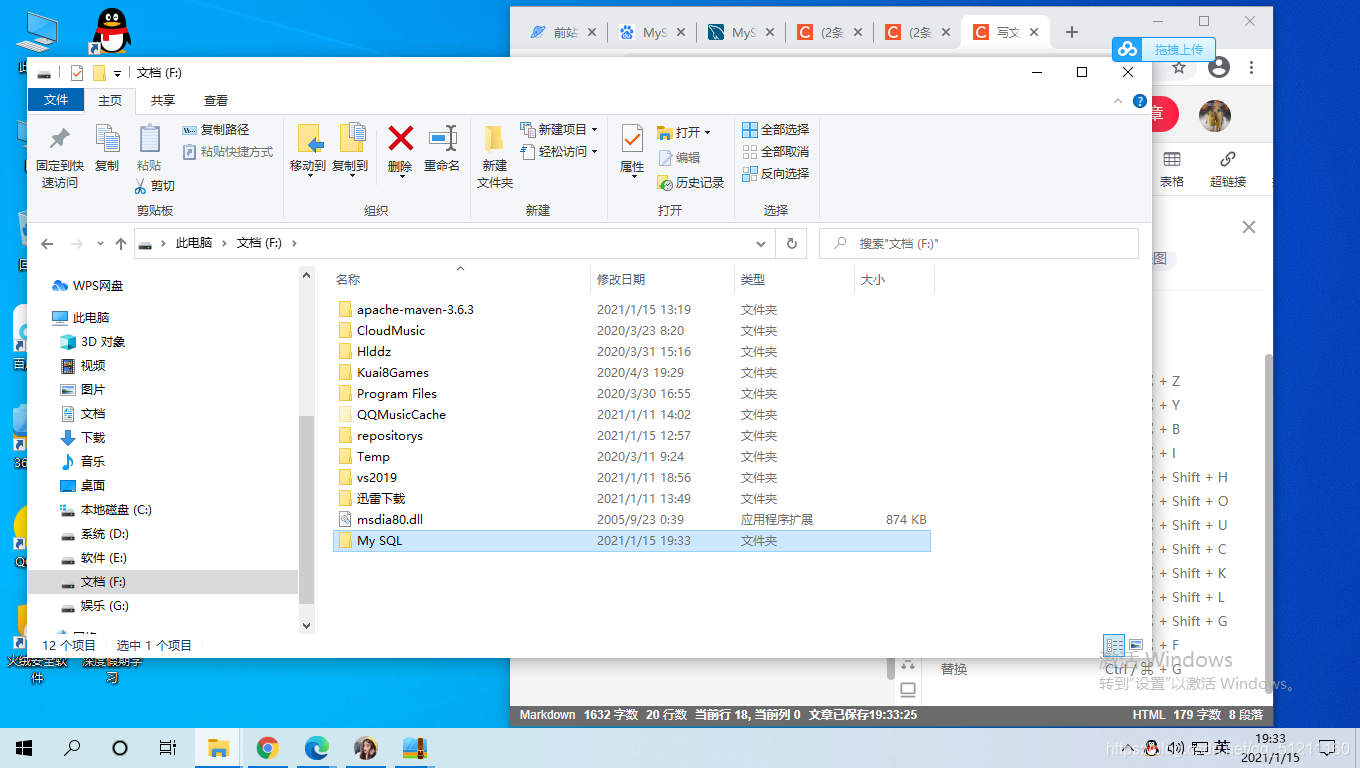1360x768 pixels.
Task: Open Chrome from the taskbar
Action: point(267,747)
